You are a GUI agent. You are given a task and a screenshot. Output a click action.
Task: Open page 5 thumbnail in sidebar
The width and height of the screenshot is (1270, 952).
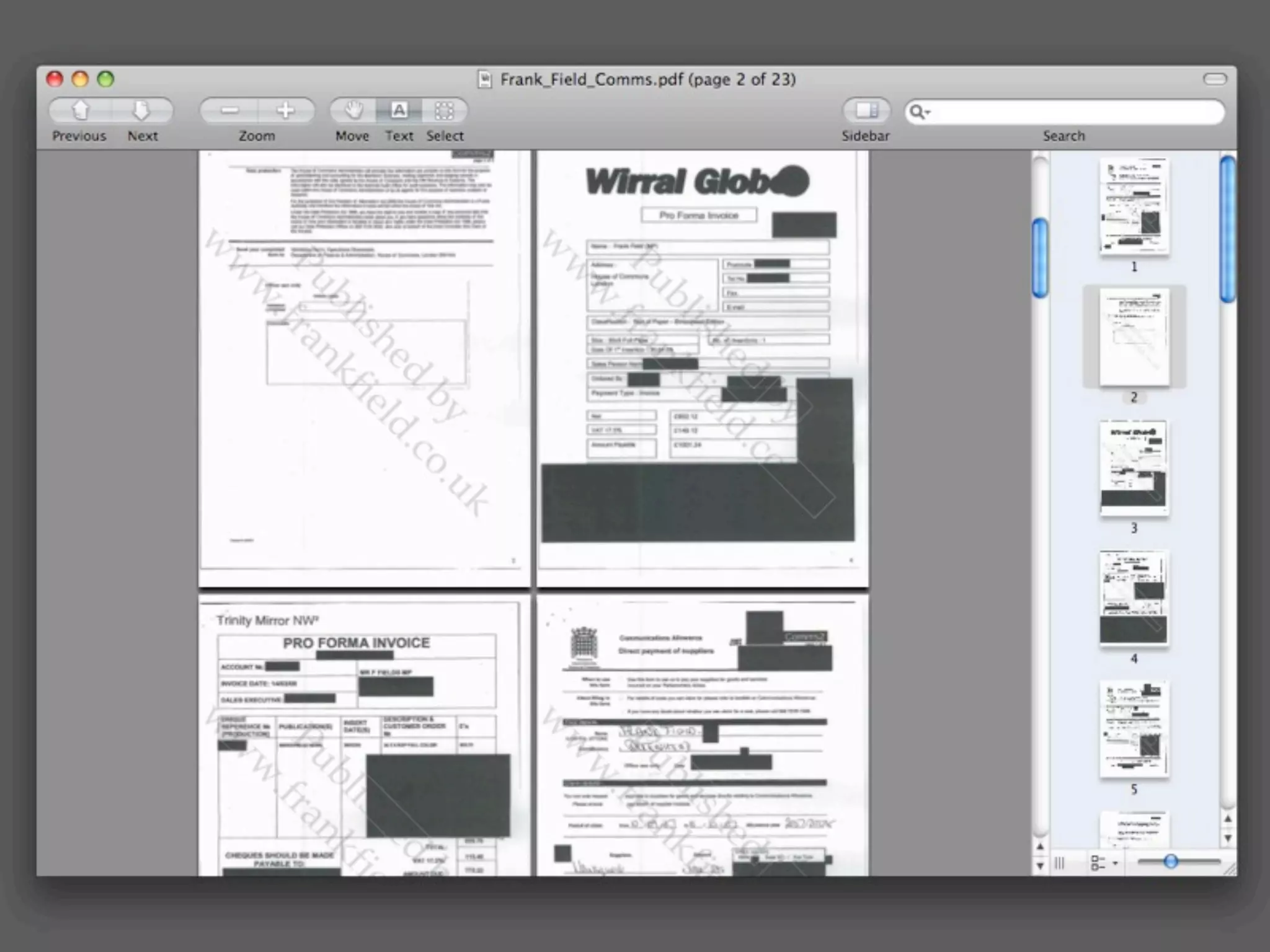coord(1134,729)
